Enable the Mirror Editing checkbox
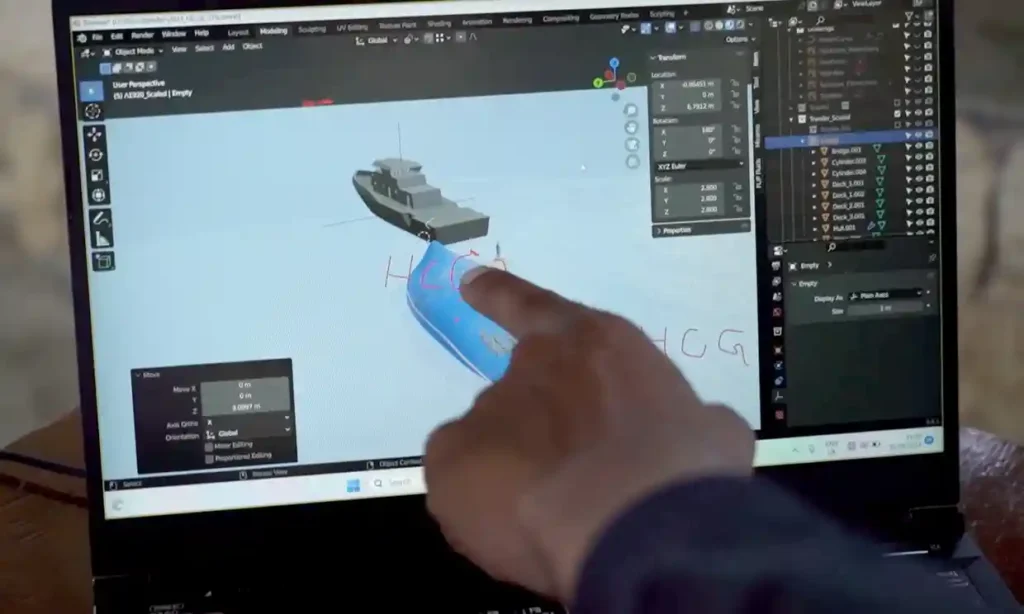1024x614 pixels. [209, 447]
